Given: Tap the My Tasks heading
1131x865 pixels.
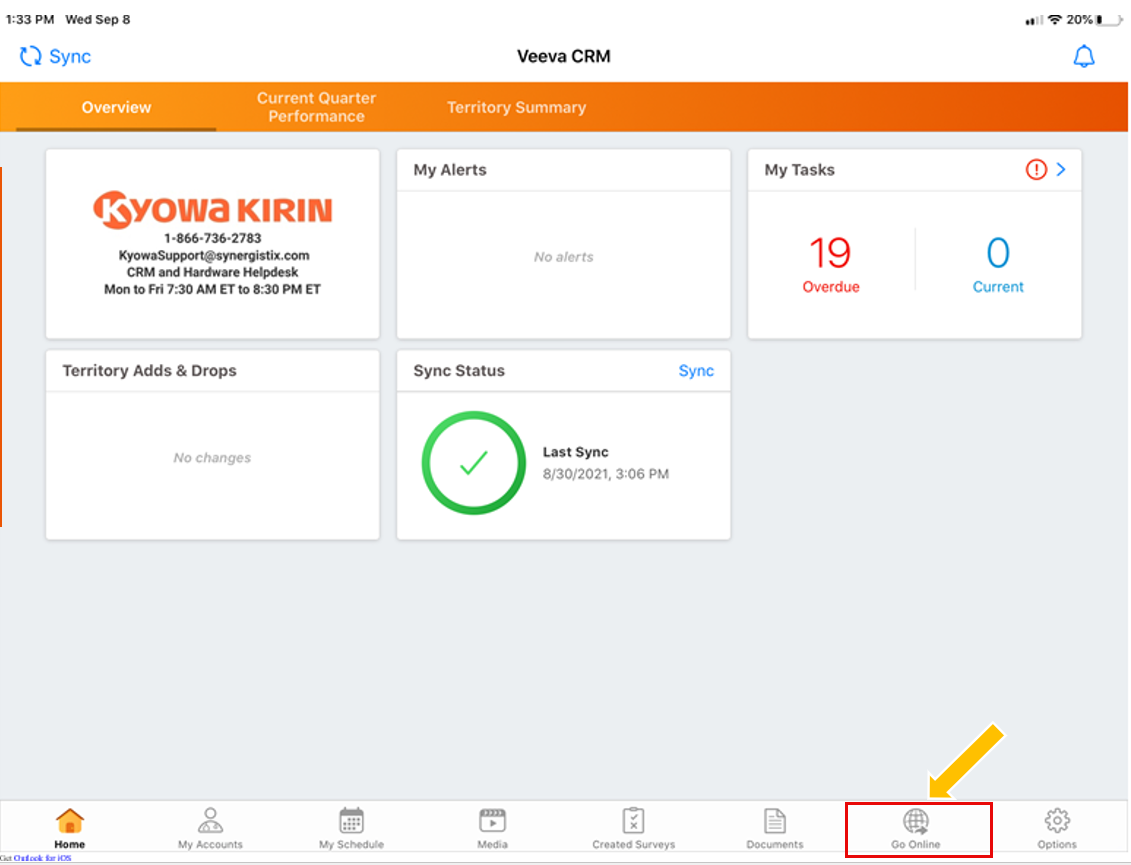Looking at the screenshot, I should coord(799,170).
